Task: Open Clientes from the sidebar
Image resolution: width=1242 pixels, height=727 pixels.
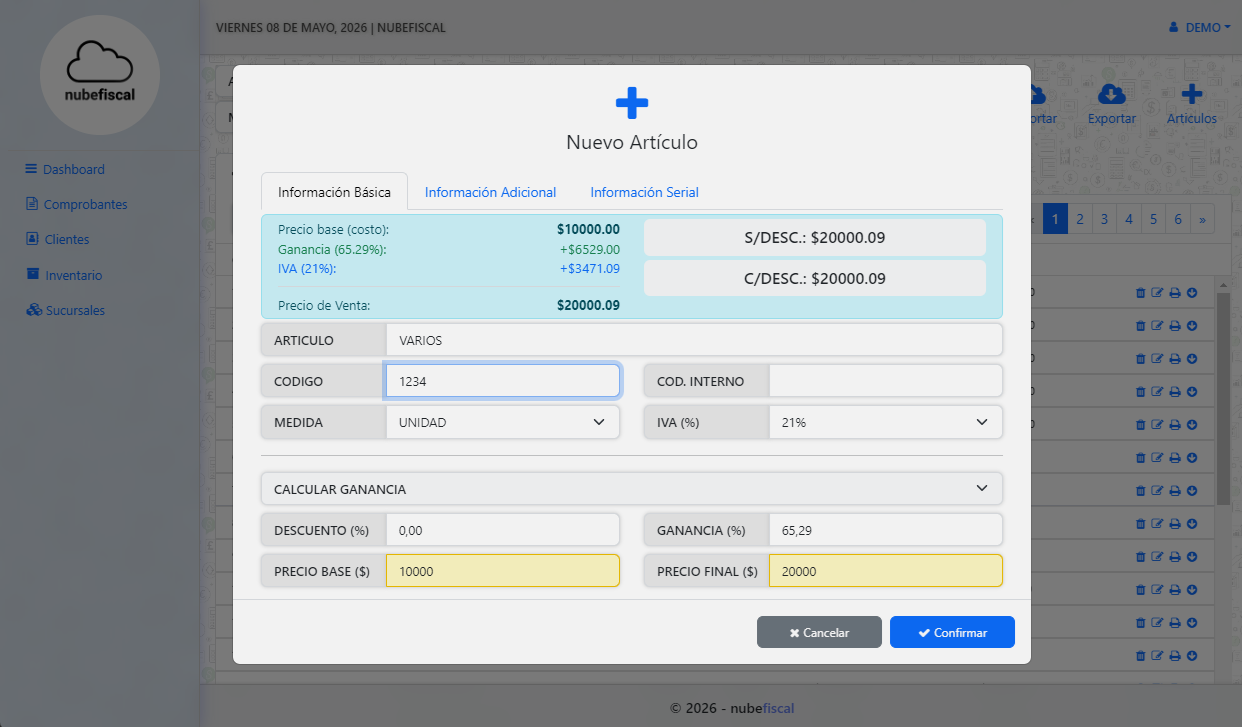Action: pyautogui.click(x=57, y=239)
